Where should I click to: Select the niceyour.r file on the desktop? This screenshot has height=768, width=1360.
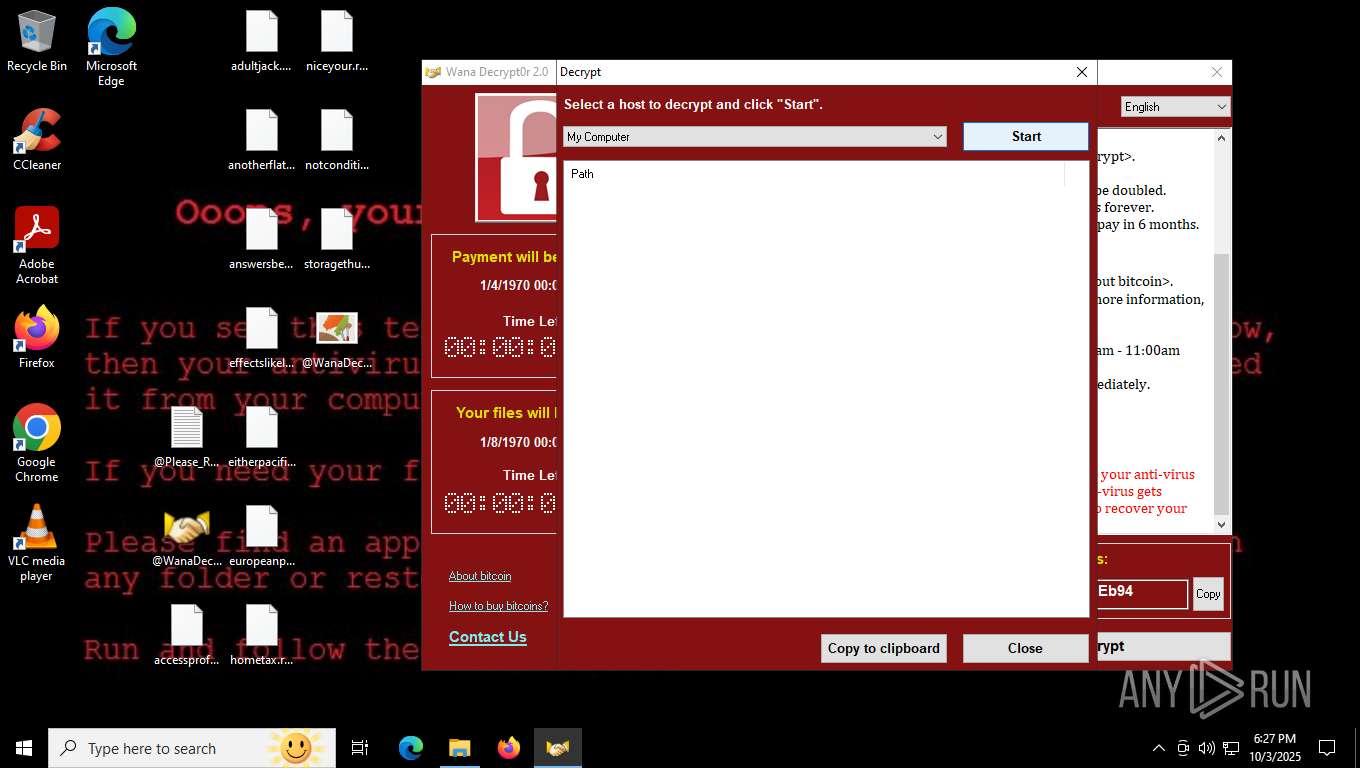337,42
